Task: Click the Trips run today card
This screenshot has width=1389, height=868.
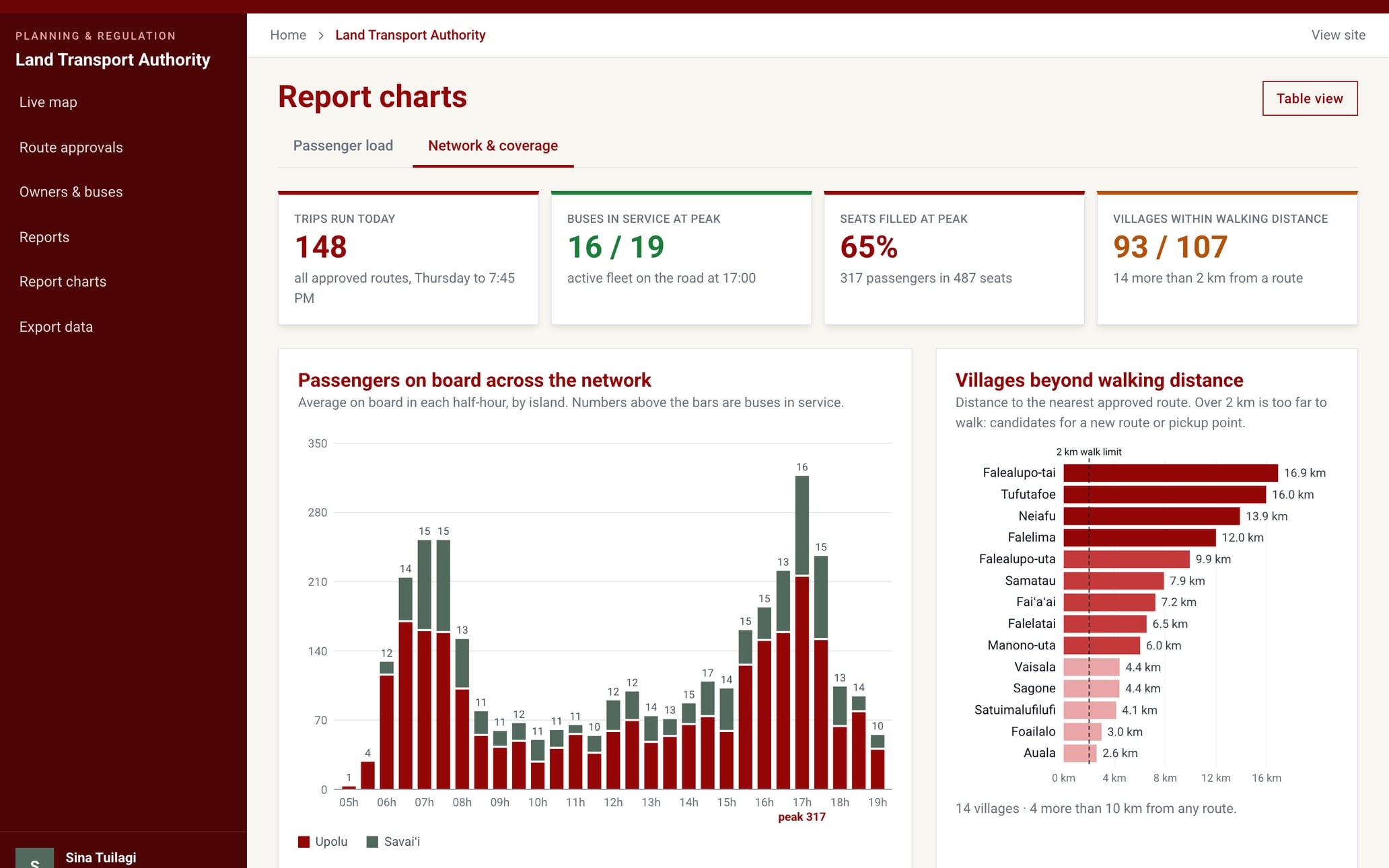Action: (408, 258)
